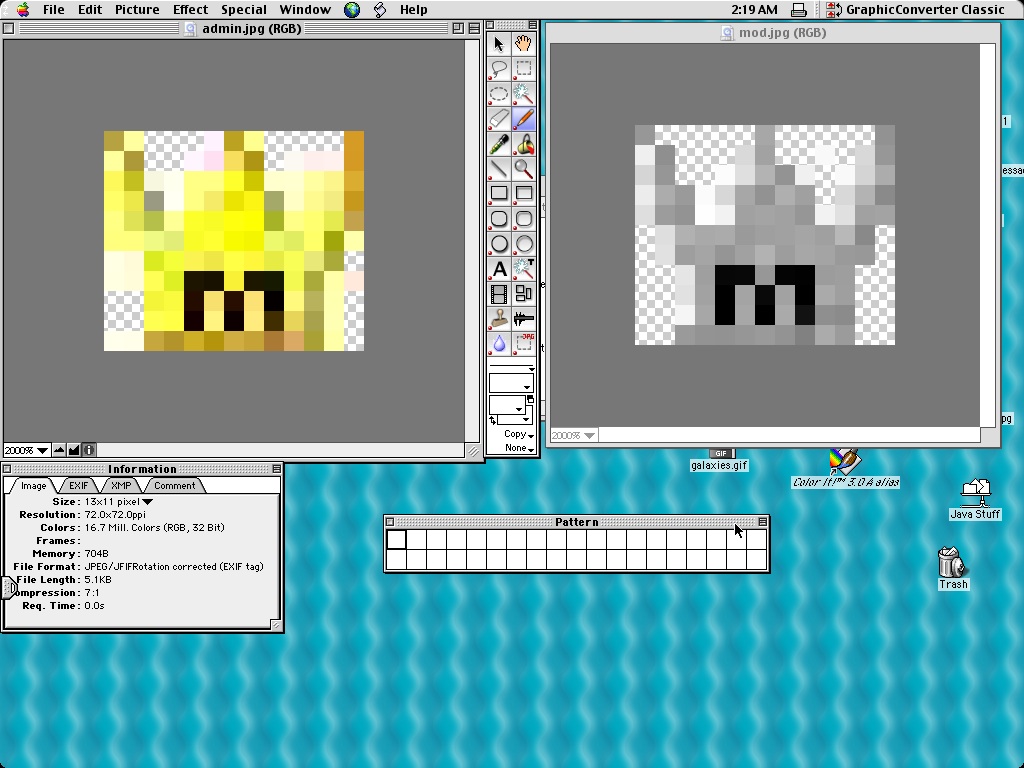This screenshot has width=1024, height=768.
Task: Open the Effect menu
Action: 190,10
